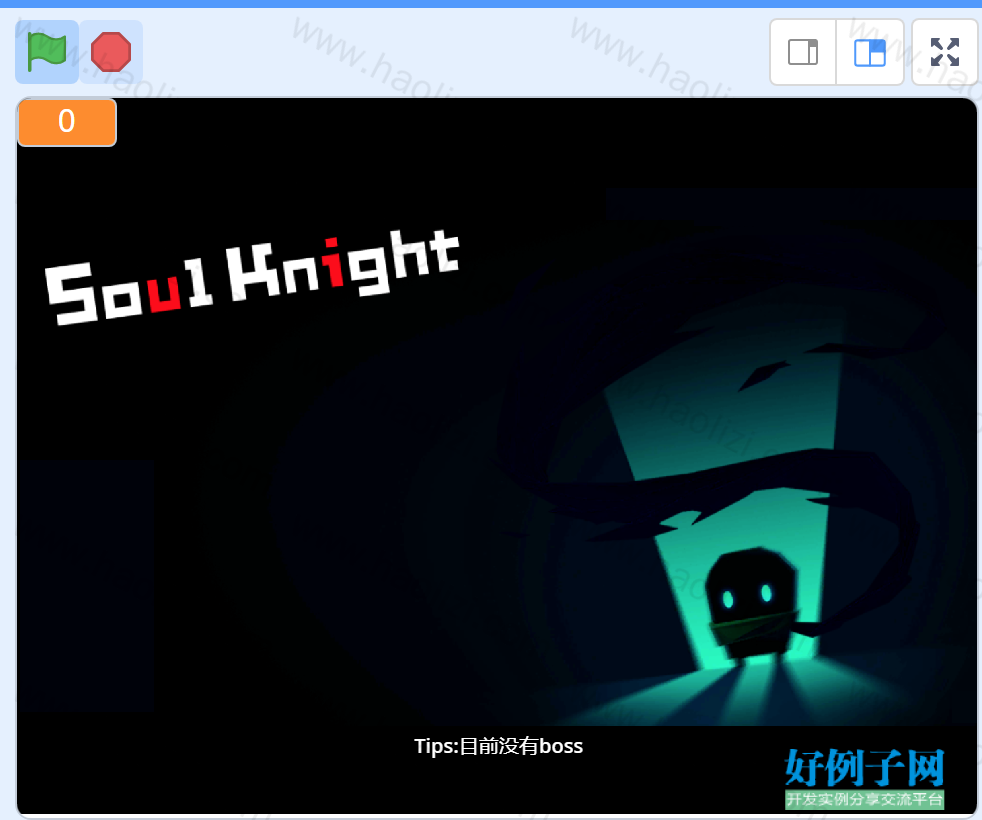Screen dimensions: 982x820
Task: Enter full screen stage mode
Action: [944, 52]
